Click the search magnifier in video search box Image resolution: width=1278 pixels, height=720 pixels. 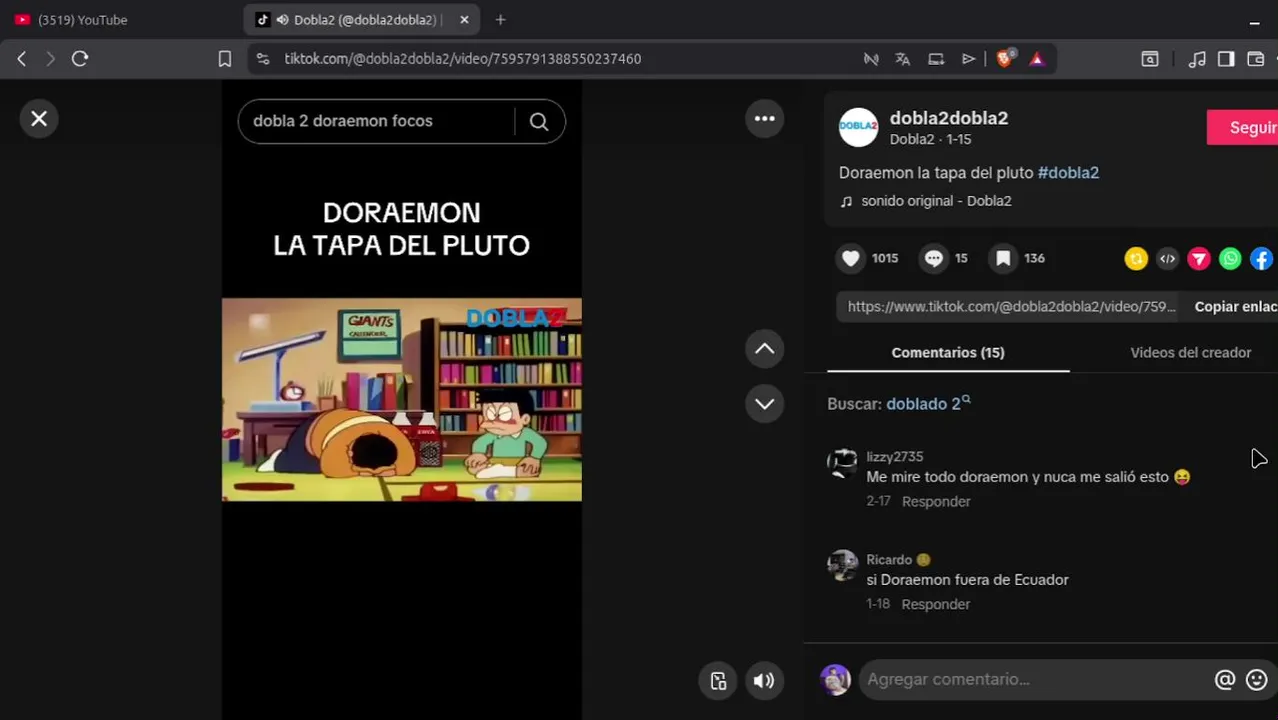click(539, 121)
